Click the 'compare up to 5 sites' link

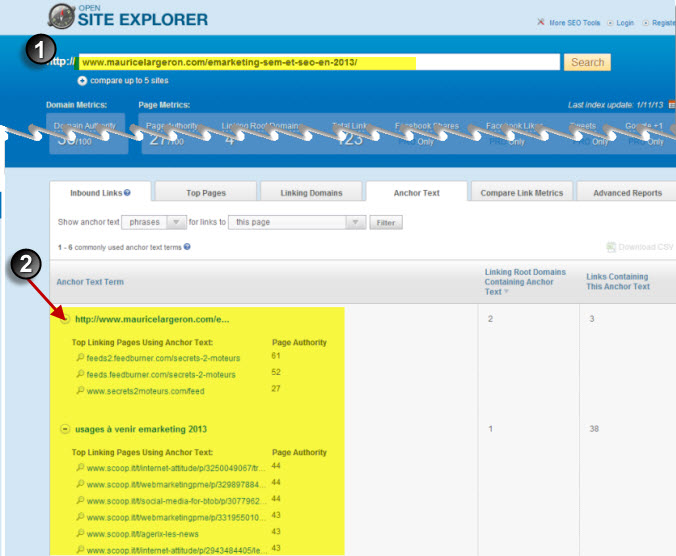tap(129, 81)
